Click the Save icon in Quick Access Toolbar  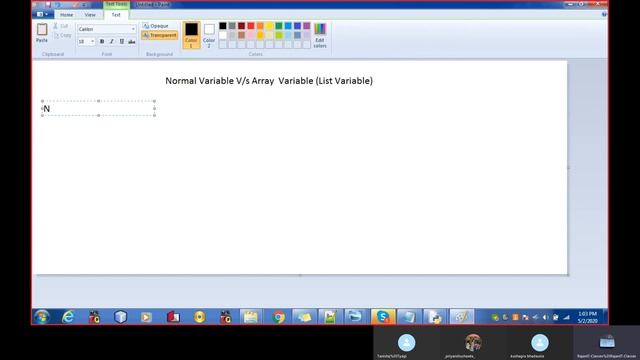tap(48, 4)
